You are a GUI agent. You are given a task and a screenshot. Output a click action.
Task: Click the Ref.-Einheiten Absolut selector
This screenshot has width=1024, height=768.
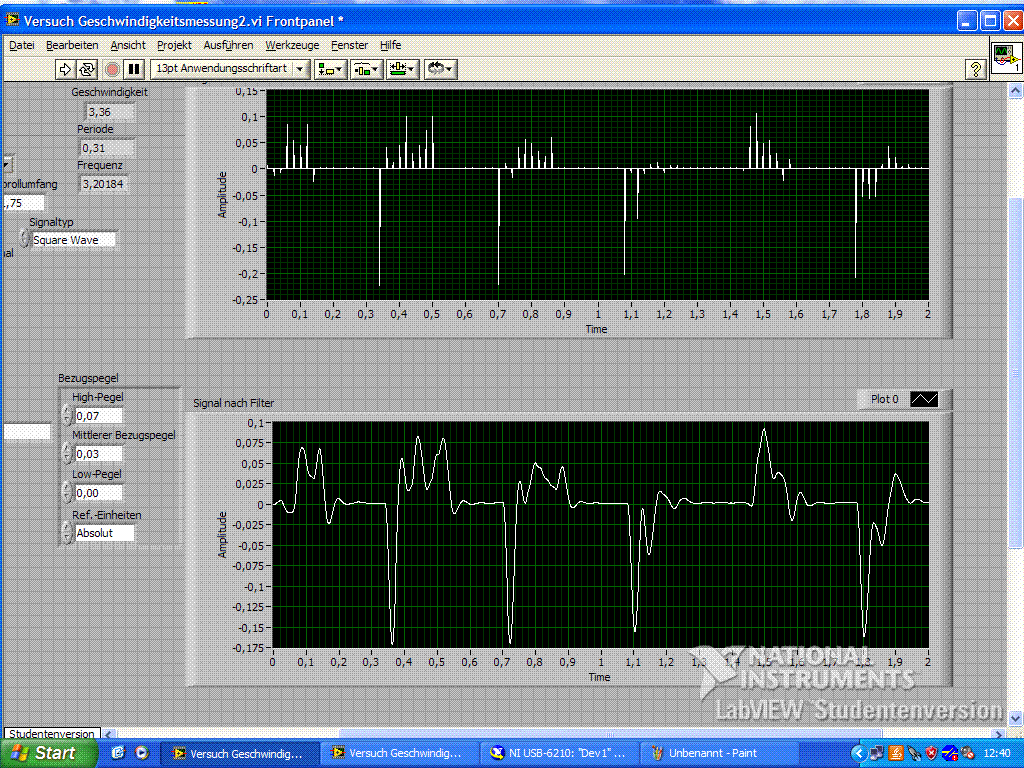coord(104,533)
